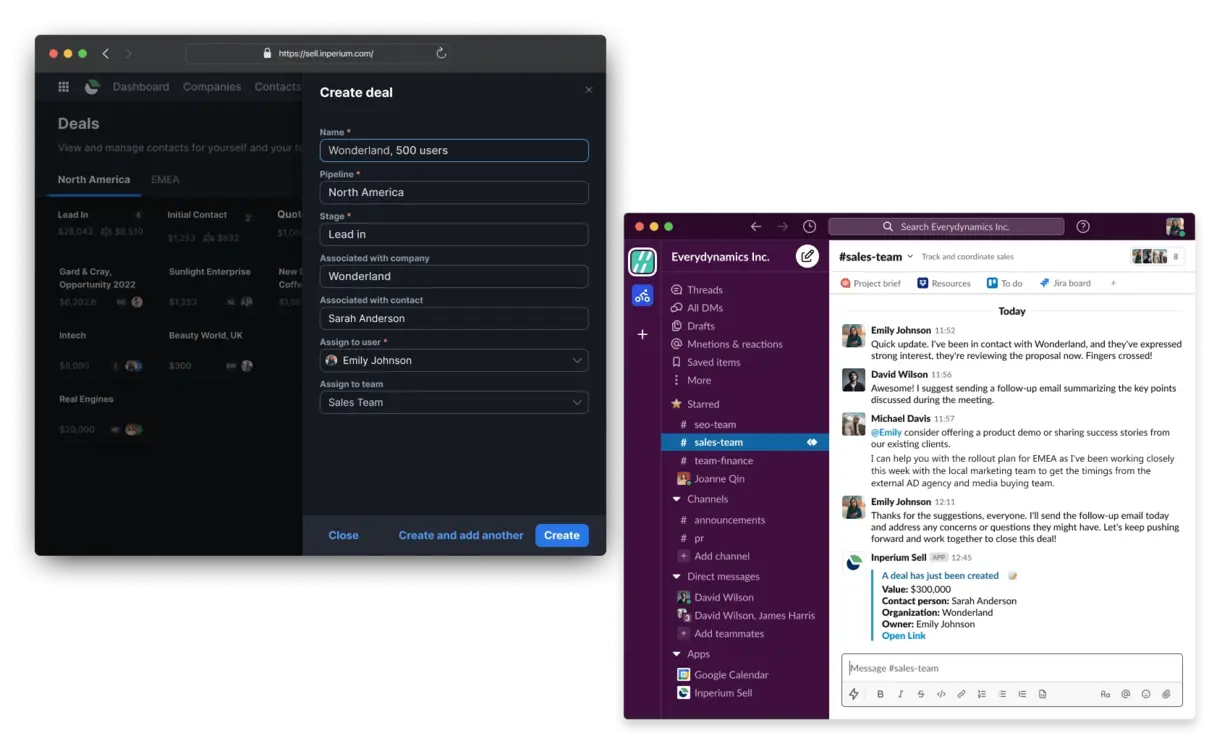1230x754 pixels.
Task: Click the compose new message icon
Action: coord(807,256)
